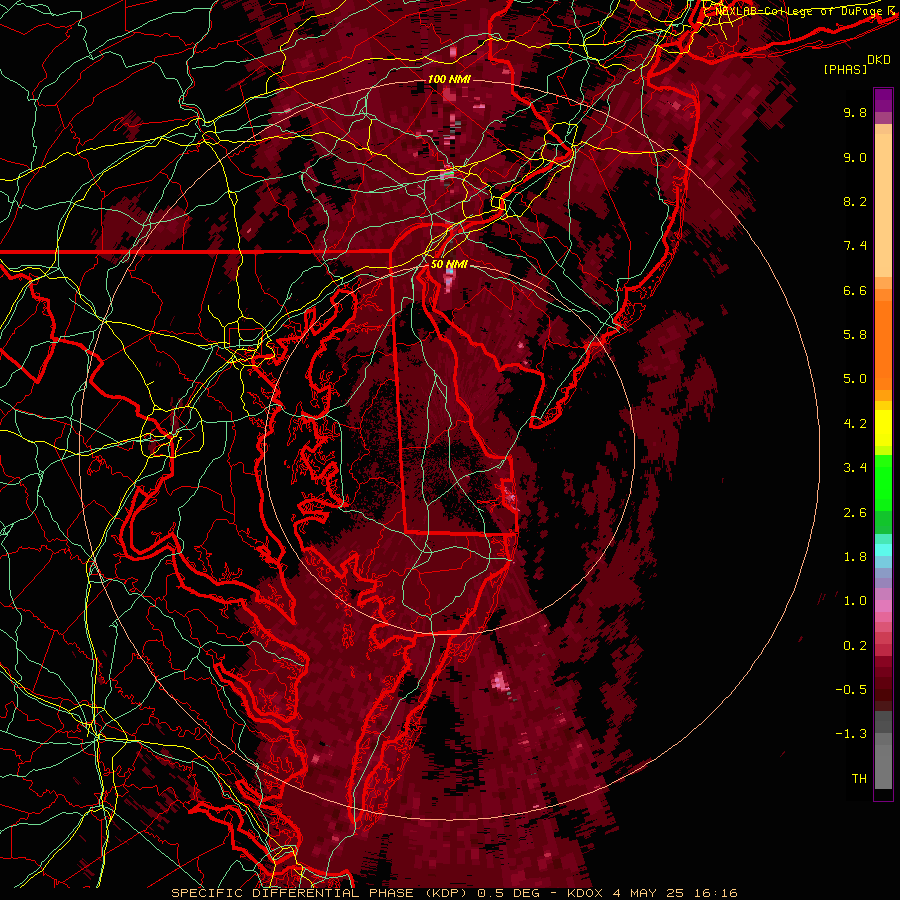This screenshot has height=900, width=900.
Task: Click the 8.2 value on the color scale
Action: pos(855,201)
